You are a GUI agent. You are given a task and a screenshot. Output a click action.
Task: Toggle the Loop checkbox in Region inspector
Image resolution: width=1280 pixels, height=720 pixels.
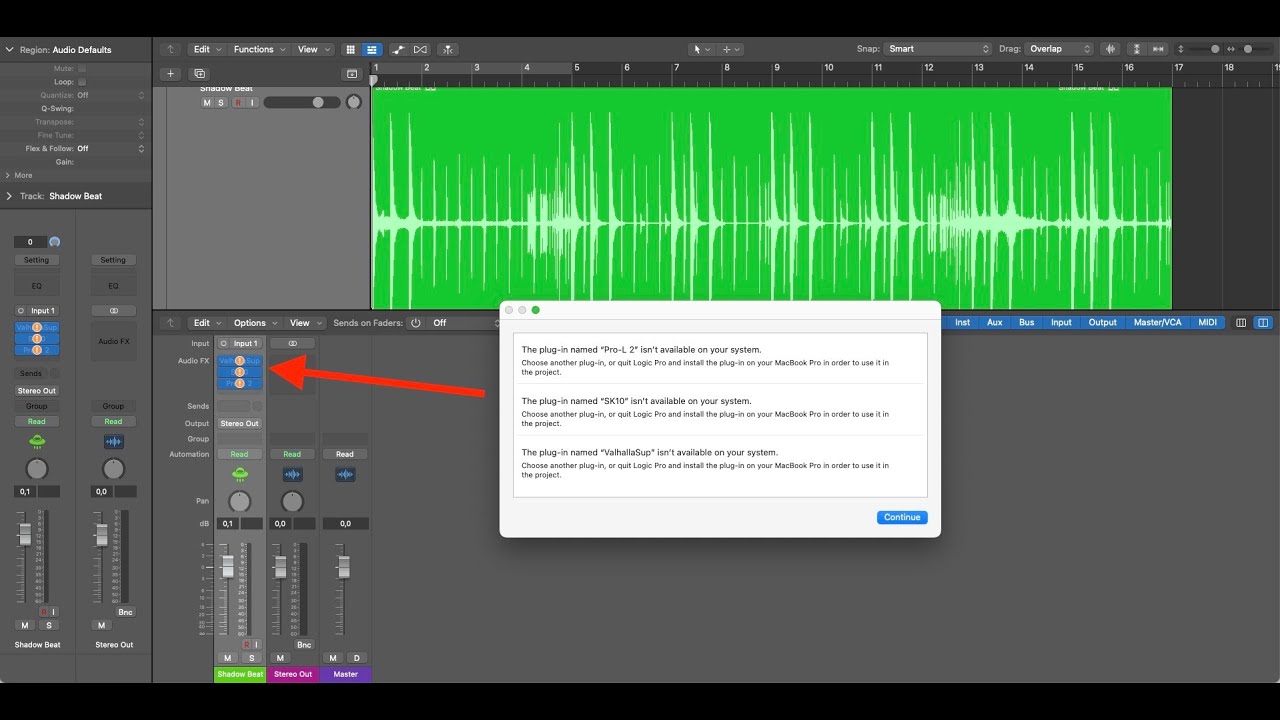[82, 82]
